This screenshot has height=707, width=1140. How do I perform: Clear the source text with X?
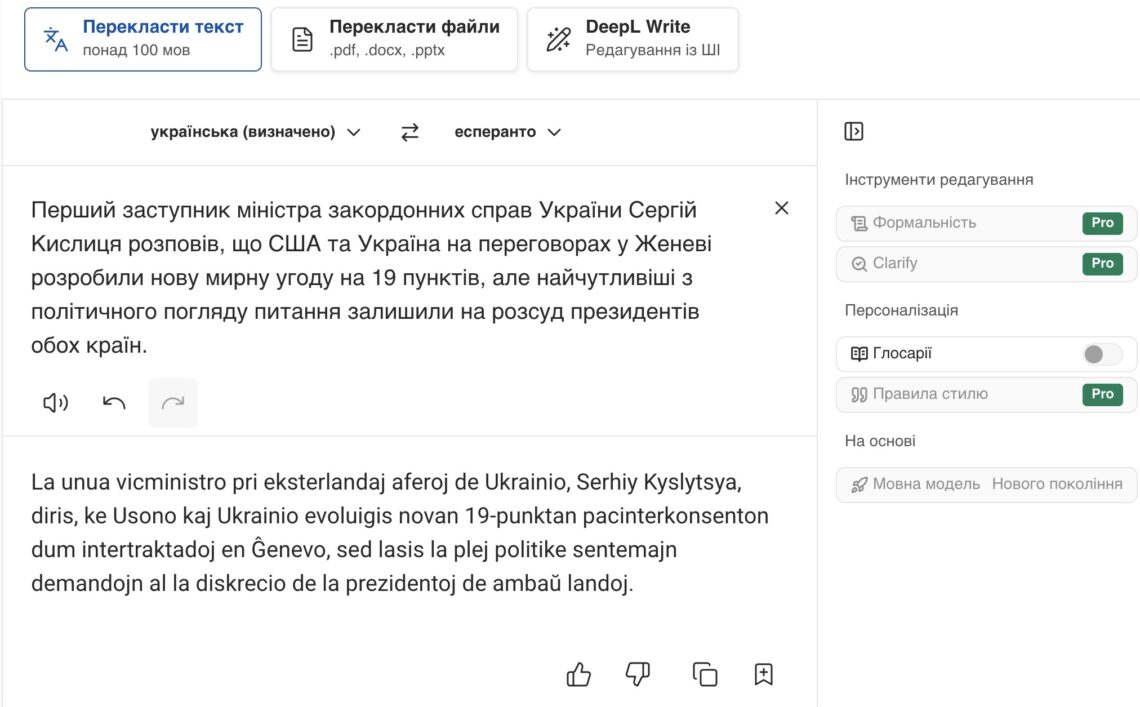[x=782, y=208]
